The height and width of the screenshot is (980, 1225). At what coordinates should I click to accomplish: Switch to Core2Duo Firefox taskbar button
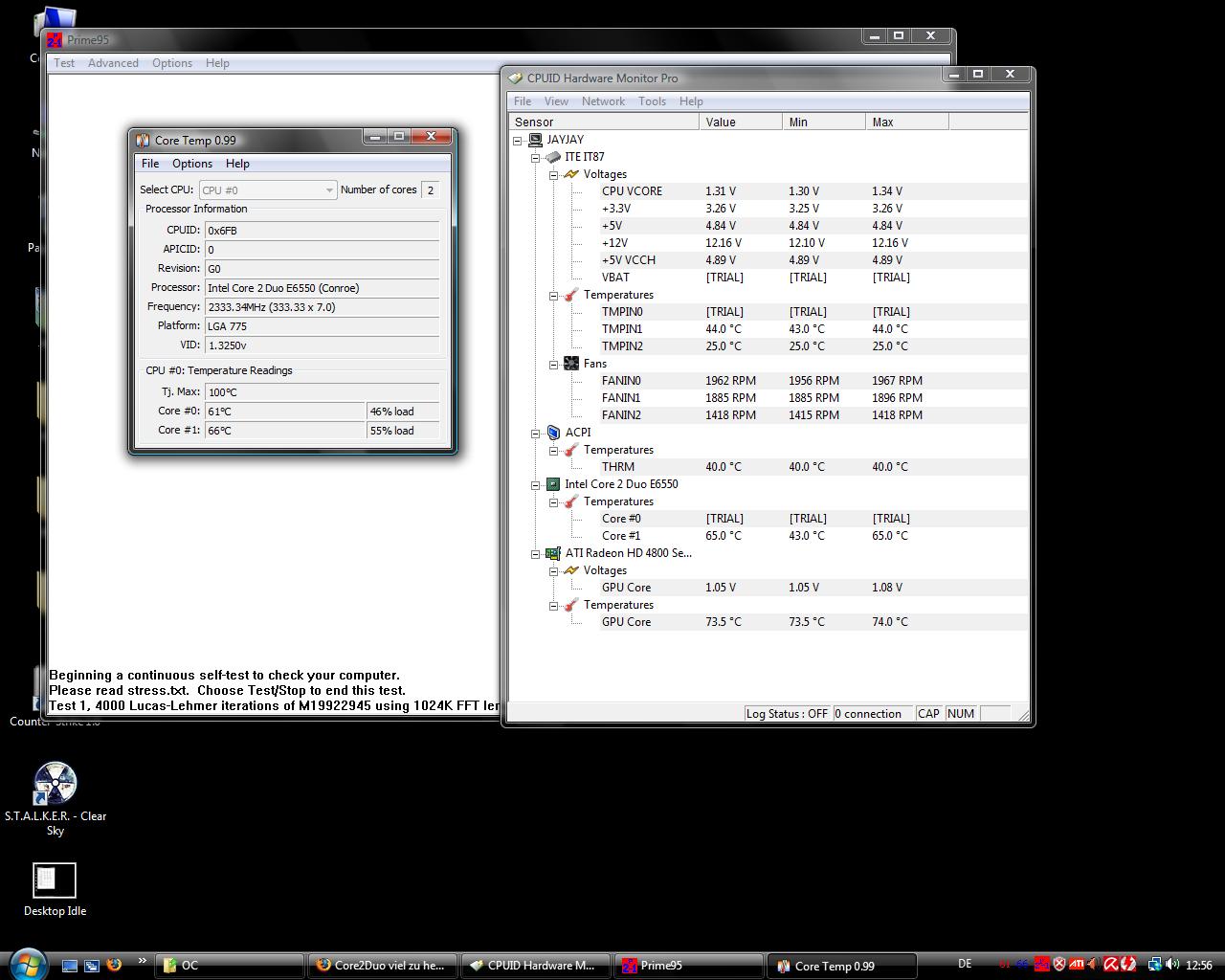(383, 966)
